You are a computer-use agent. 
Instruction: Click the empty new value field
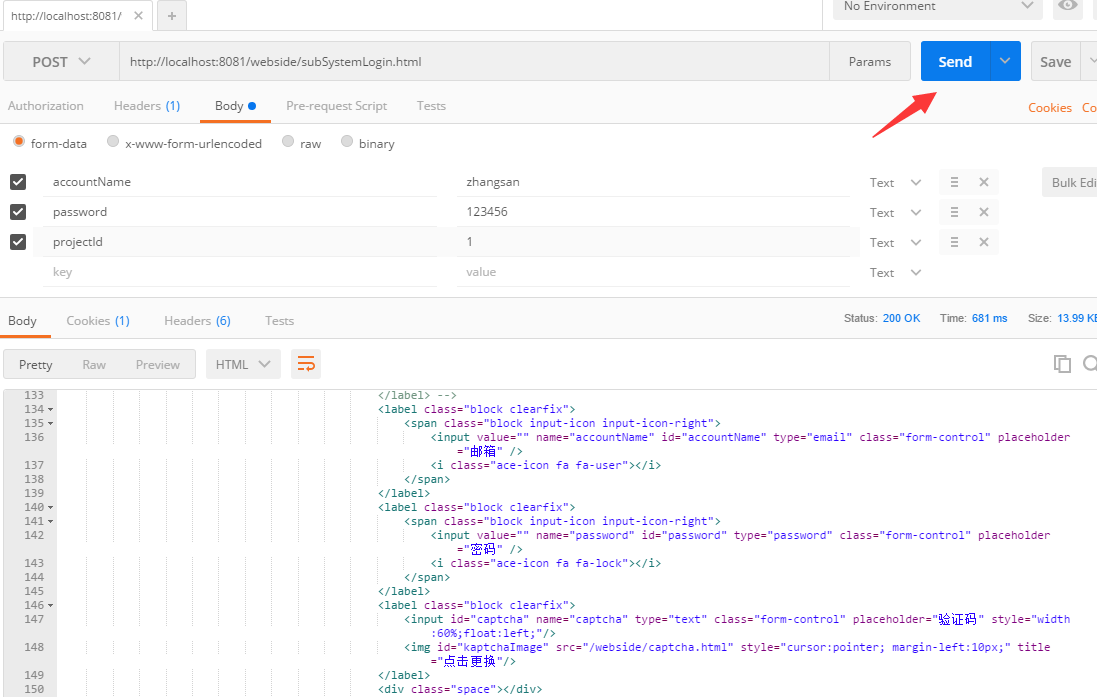click(x=653, y=272)
